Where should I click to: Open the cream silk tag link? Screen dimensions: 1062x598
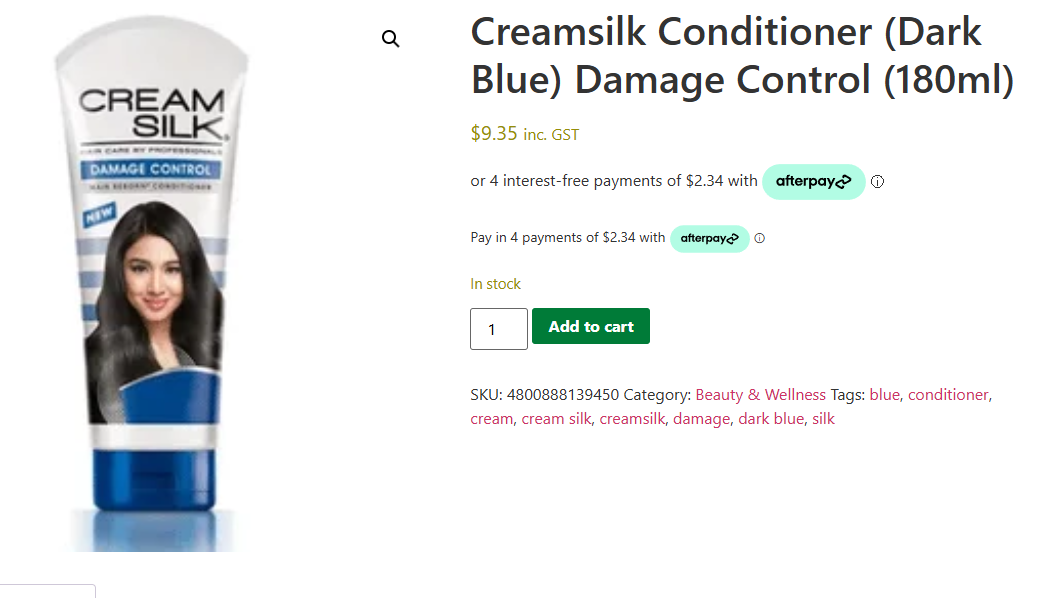click(556, 418)
